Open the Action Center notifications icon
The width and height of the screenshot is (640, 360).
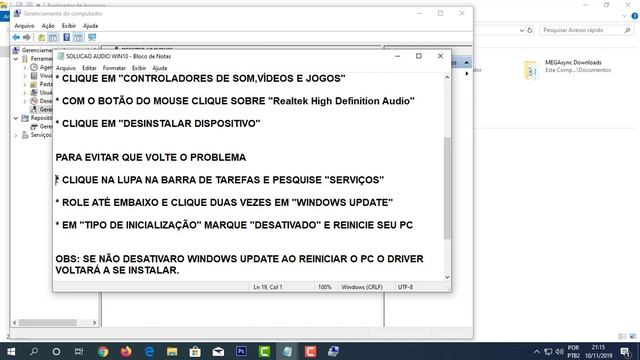point(625,351)
